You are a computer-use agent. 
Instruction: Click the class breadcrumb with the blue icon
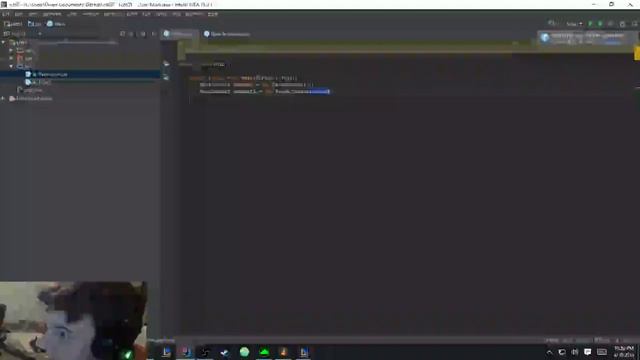pyautogui.click(x=56, y=24)
